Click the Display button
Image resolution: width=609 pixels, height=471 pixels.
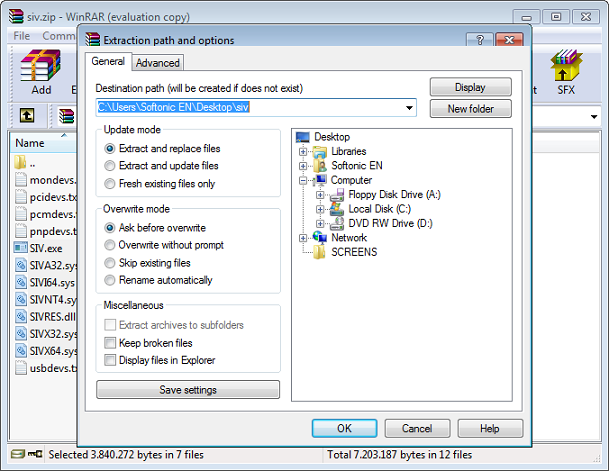(x=470, y=87)
